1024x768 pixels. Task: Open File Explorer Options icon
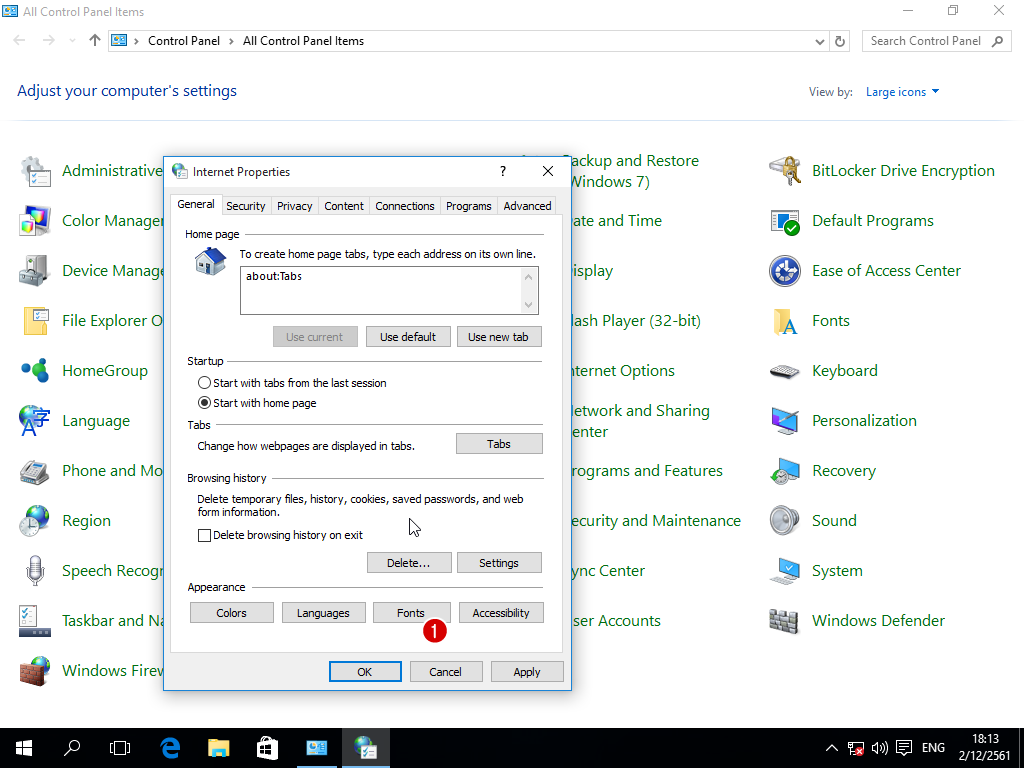tap(35, 321)
